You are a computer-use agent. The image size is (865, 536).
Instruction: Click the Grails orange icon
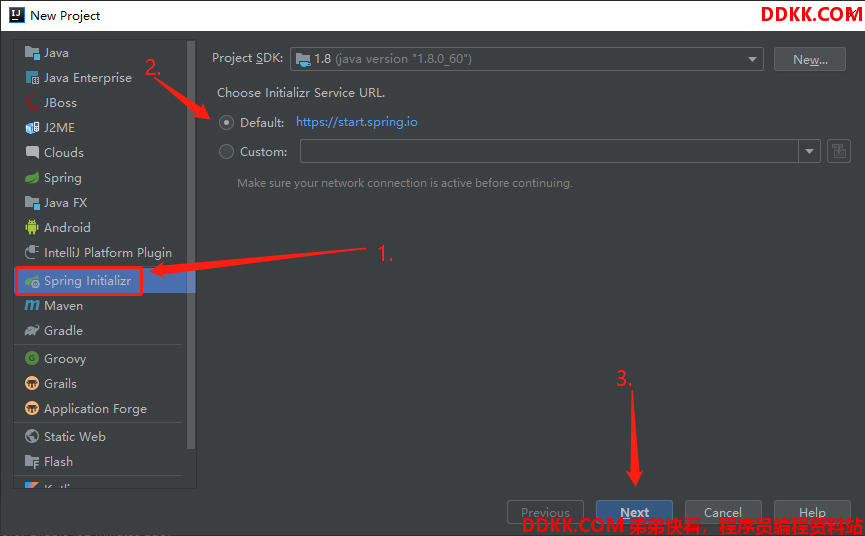pos(32,383)
